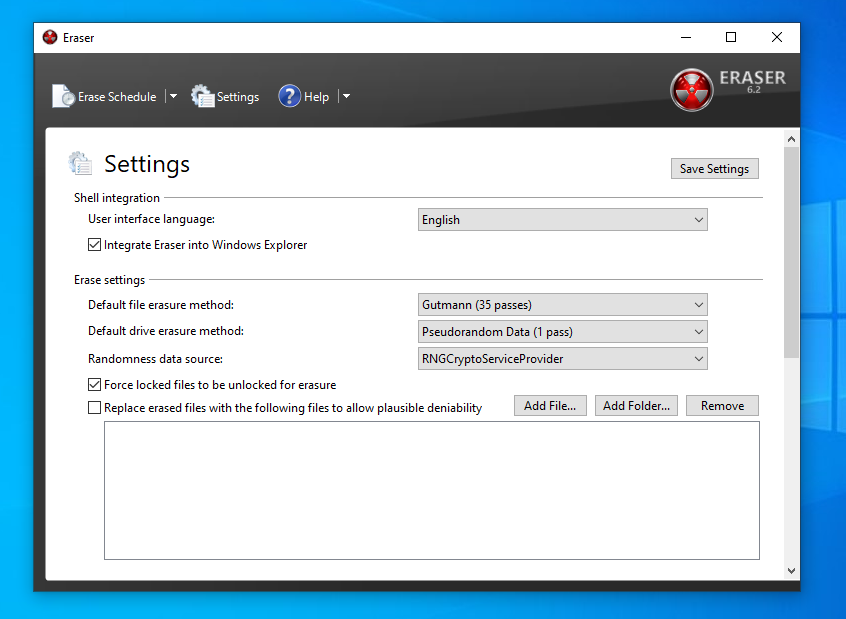Click the scrollbar down arrow
The width and height of the screenshot is (846, 619).
coord(791,571)
